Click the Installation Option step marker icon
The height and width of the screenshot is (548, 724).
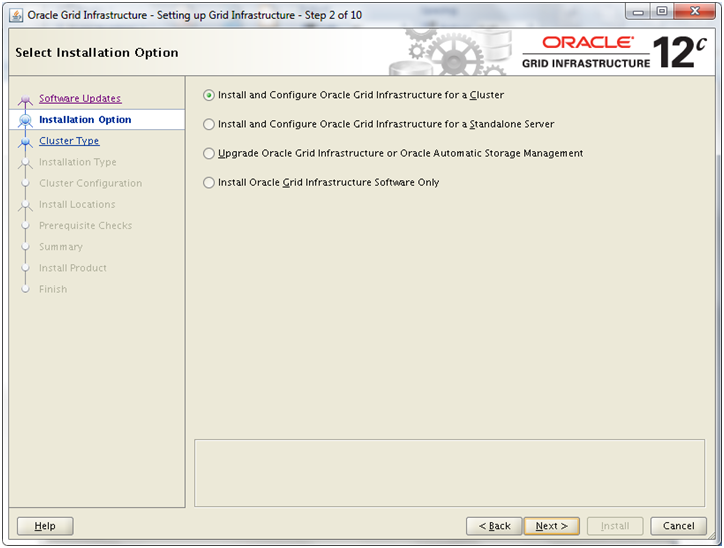[x=25, y=120]
